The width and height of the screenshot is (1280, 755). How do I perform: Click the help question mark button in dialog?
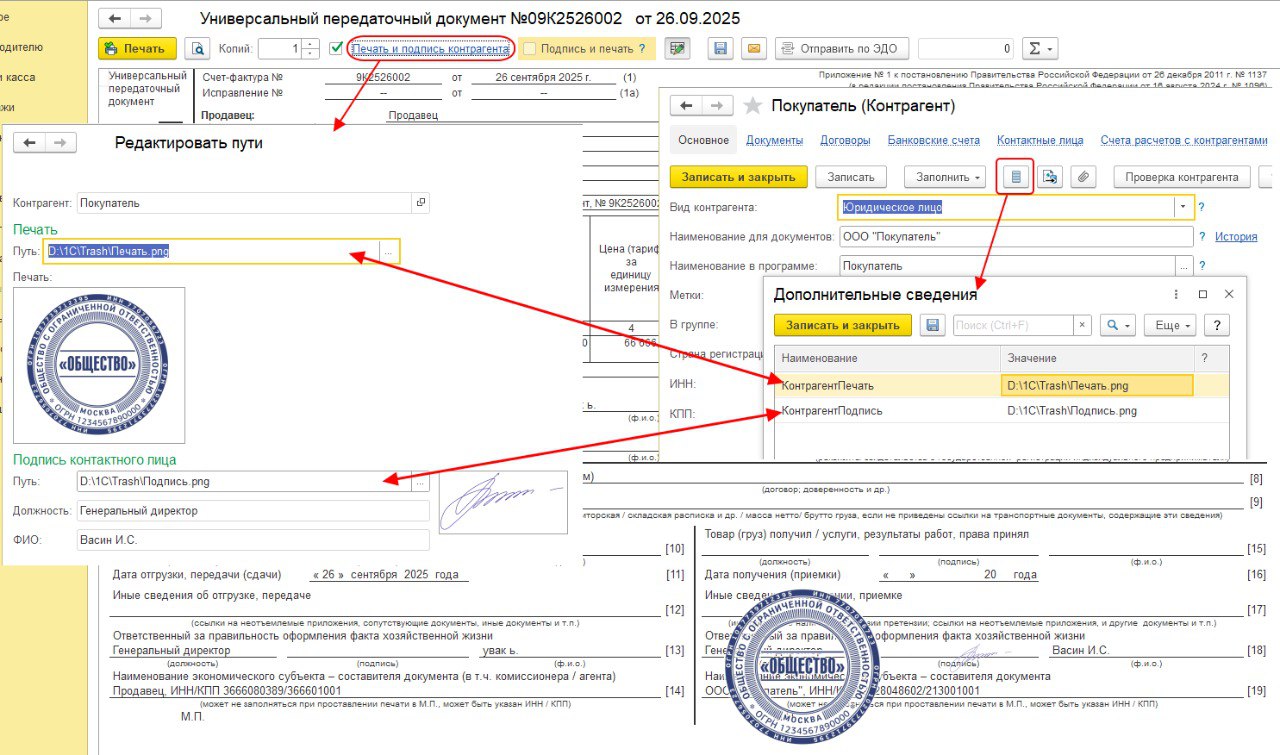[x=1216, y=325]
